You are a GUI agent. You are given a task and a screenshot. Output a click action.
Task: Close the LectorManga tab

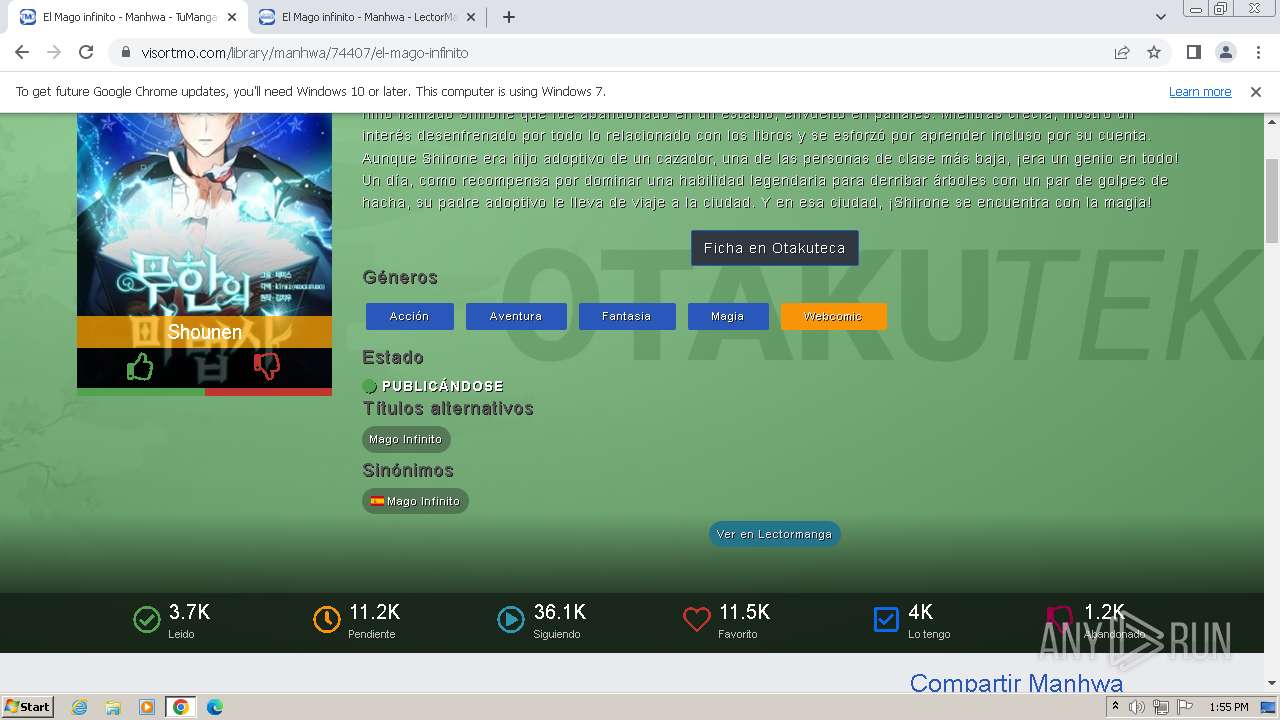click(x=471, y=17)
